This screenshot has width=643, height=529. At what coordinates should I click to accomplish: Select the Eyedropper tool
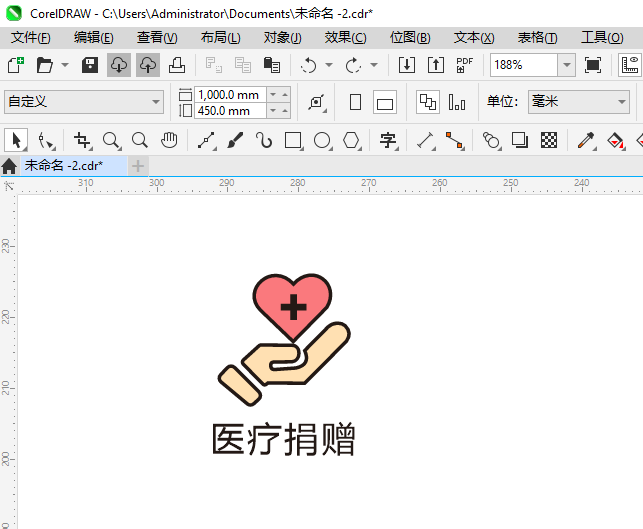point(586,141)
